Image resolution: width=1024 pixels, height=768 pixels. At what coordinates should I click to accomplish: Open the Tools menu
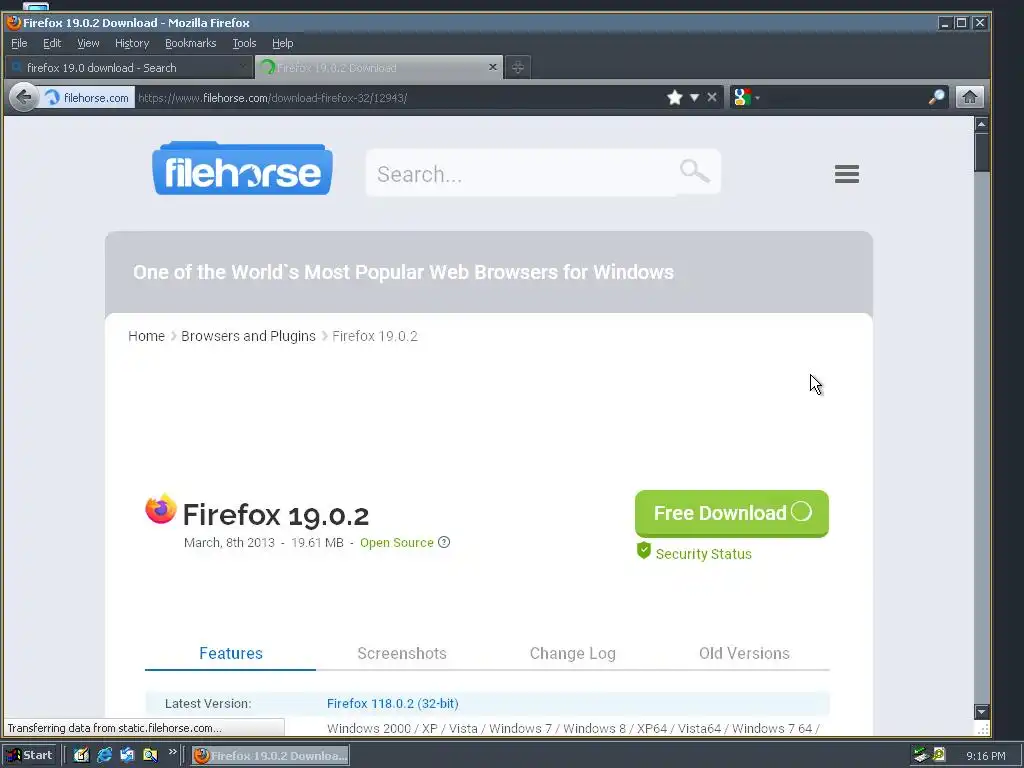coord(244,43)
